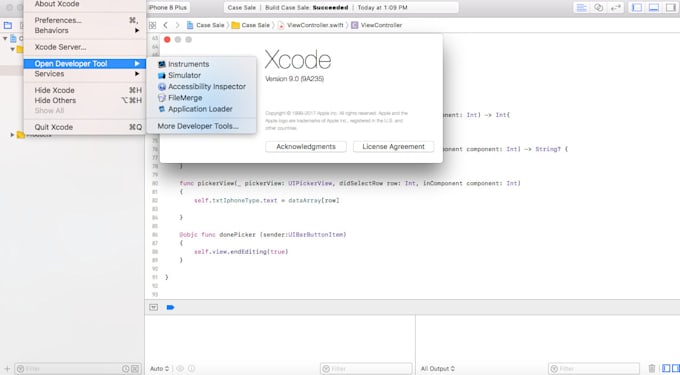The width and height of the screenshot is (680, 375).
Task: Click the variable info icon
Action: tap(191, 369)
